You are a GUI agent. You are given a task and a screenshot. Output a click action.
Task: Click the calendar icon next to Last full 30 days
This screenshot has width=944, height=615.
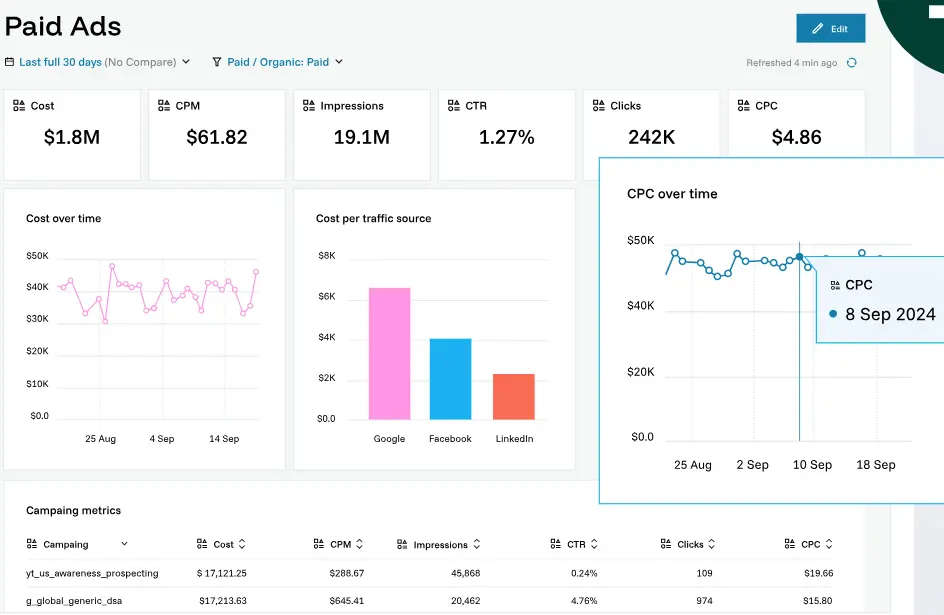[x=10, y=62]
